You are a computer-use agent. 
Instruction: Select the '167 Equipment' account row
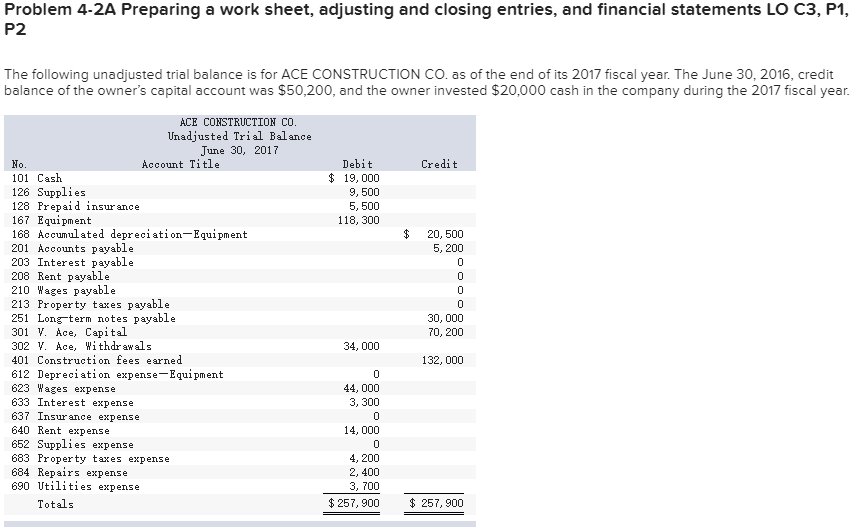tap(52, 220)
